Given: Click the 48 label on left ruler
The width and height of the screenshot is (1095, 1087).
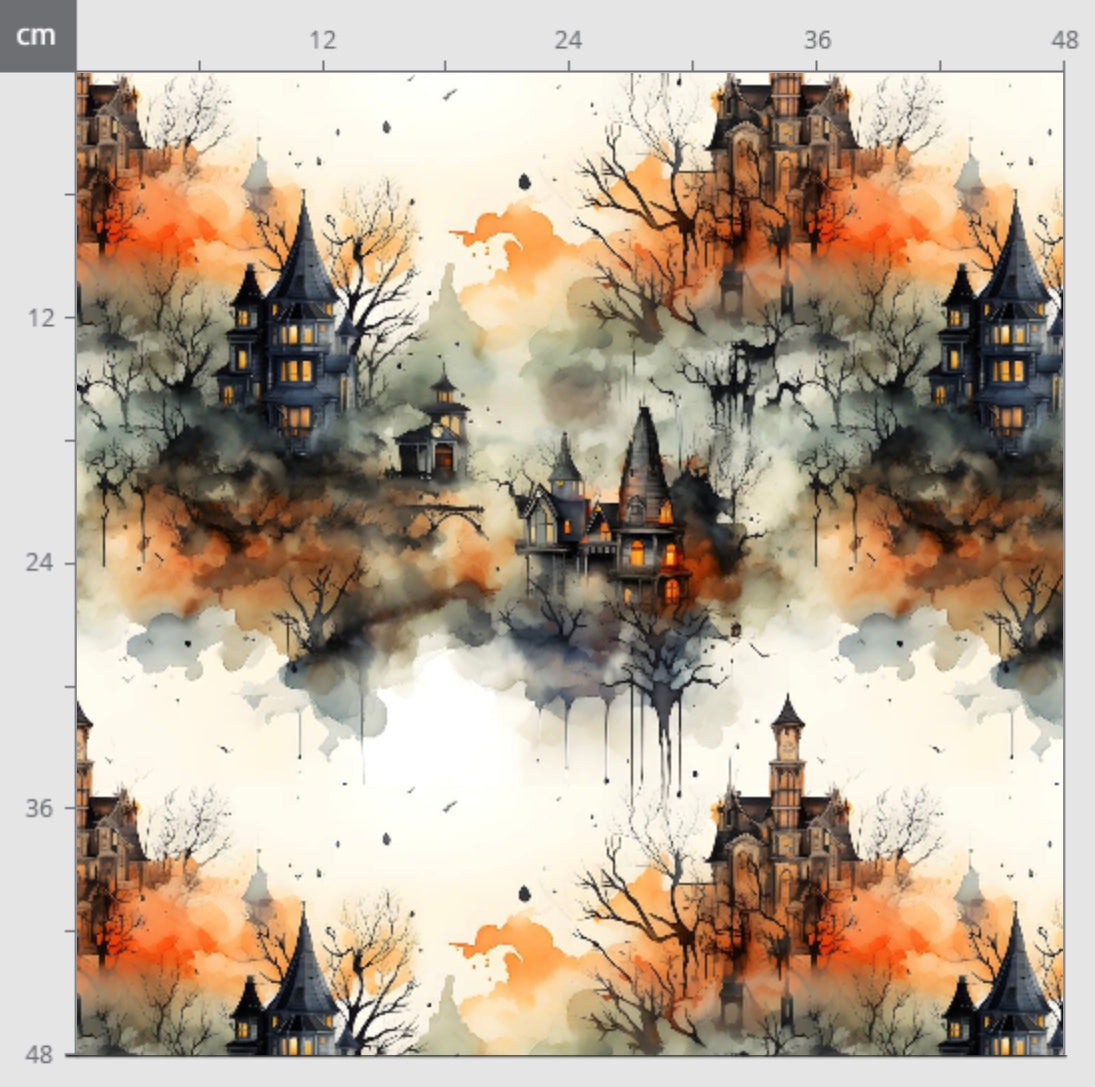Looking at the screenshot, I should pos(38,1052).
